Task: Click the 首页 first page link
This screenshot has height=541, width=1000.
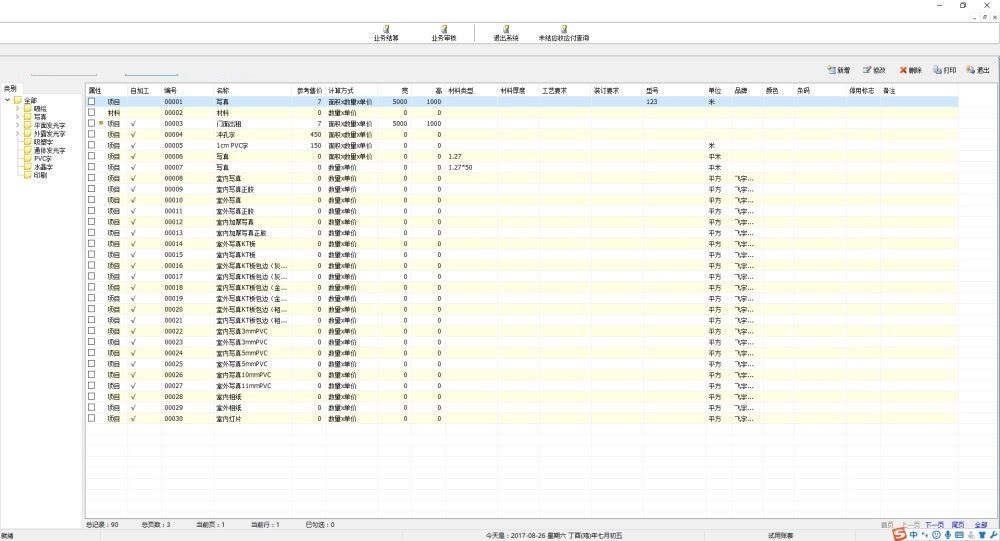Action: [887, 525]
